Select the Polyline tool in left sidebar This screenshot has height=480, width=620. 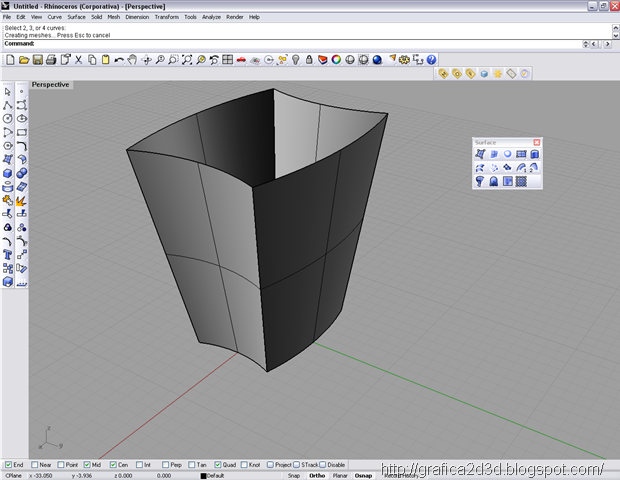(8, 105)
